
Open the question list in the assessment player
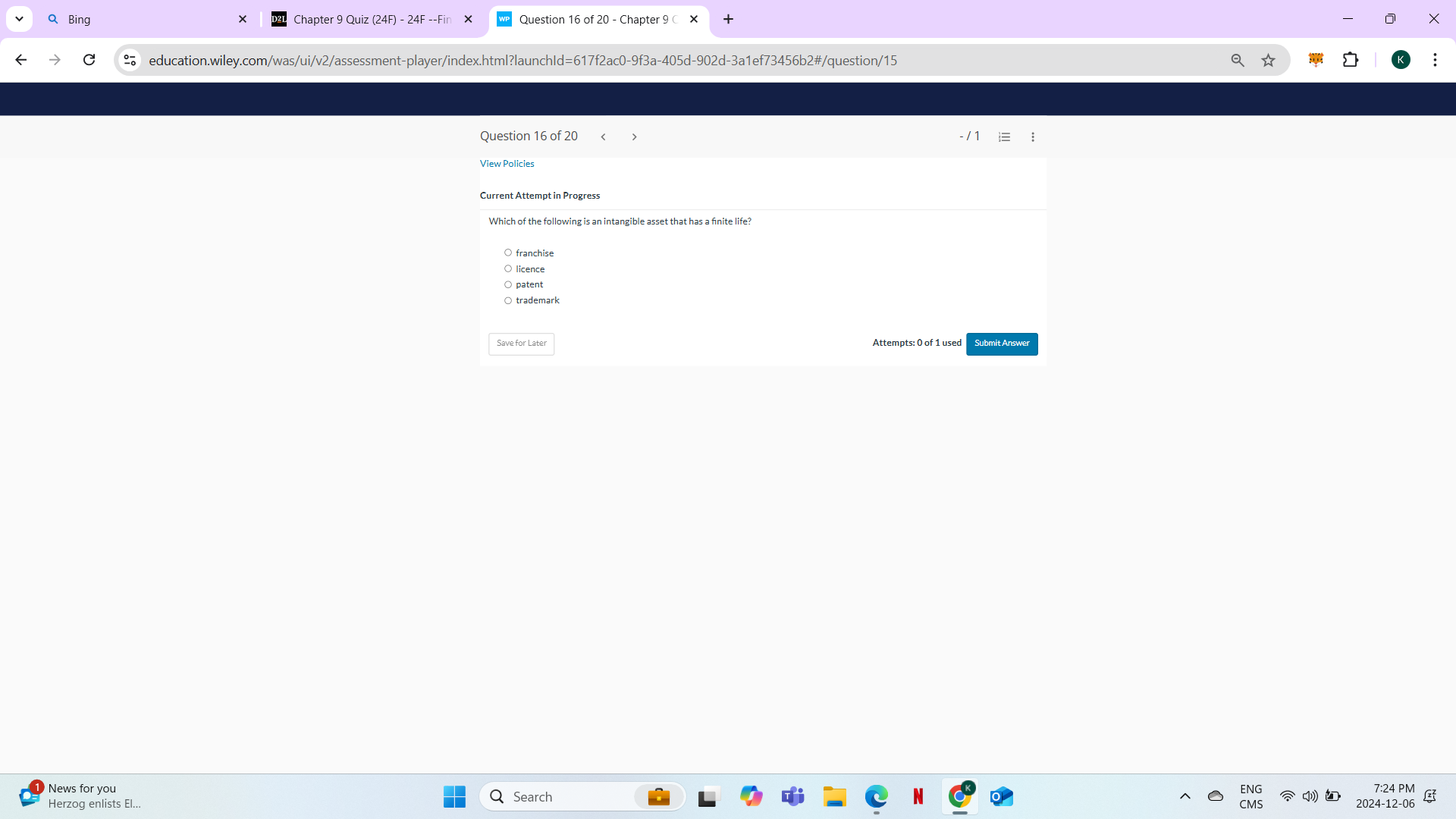[x=1004, y=136]
